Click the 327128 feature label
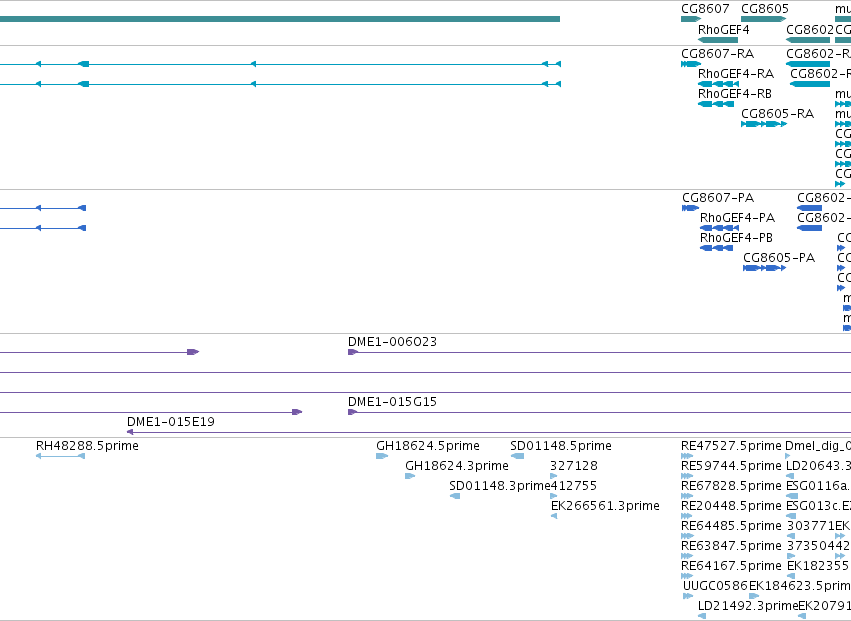This screenshot has height=621, width=851. [574, 466]
